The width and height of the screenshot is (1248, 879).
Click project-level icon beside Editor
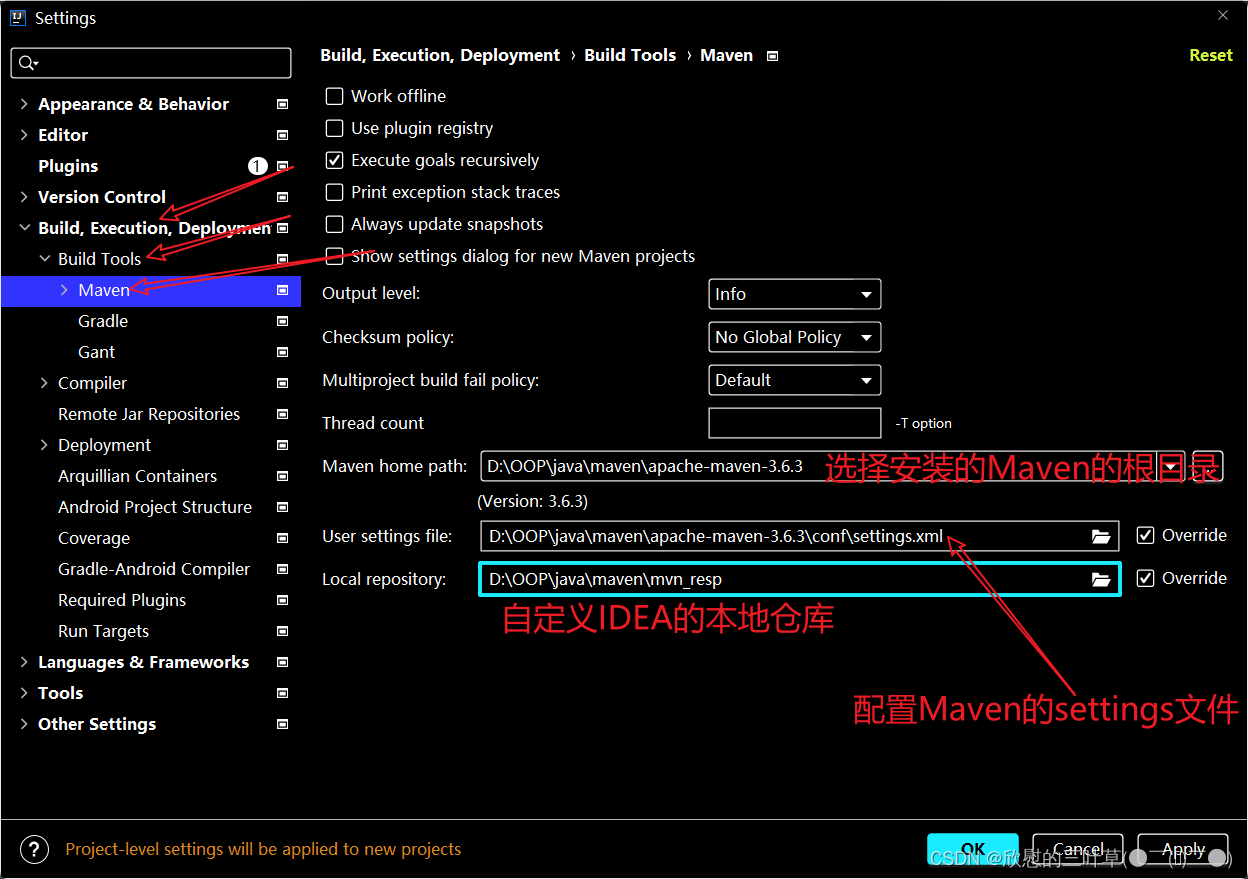click(x=283, y=135)
